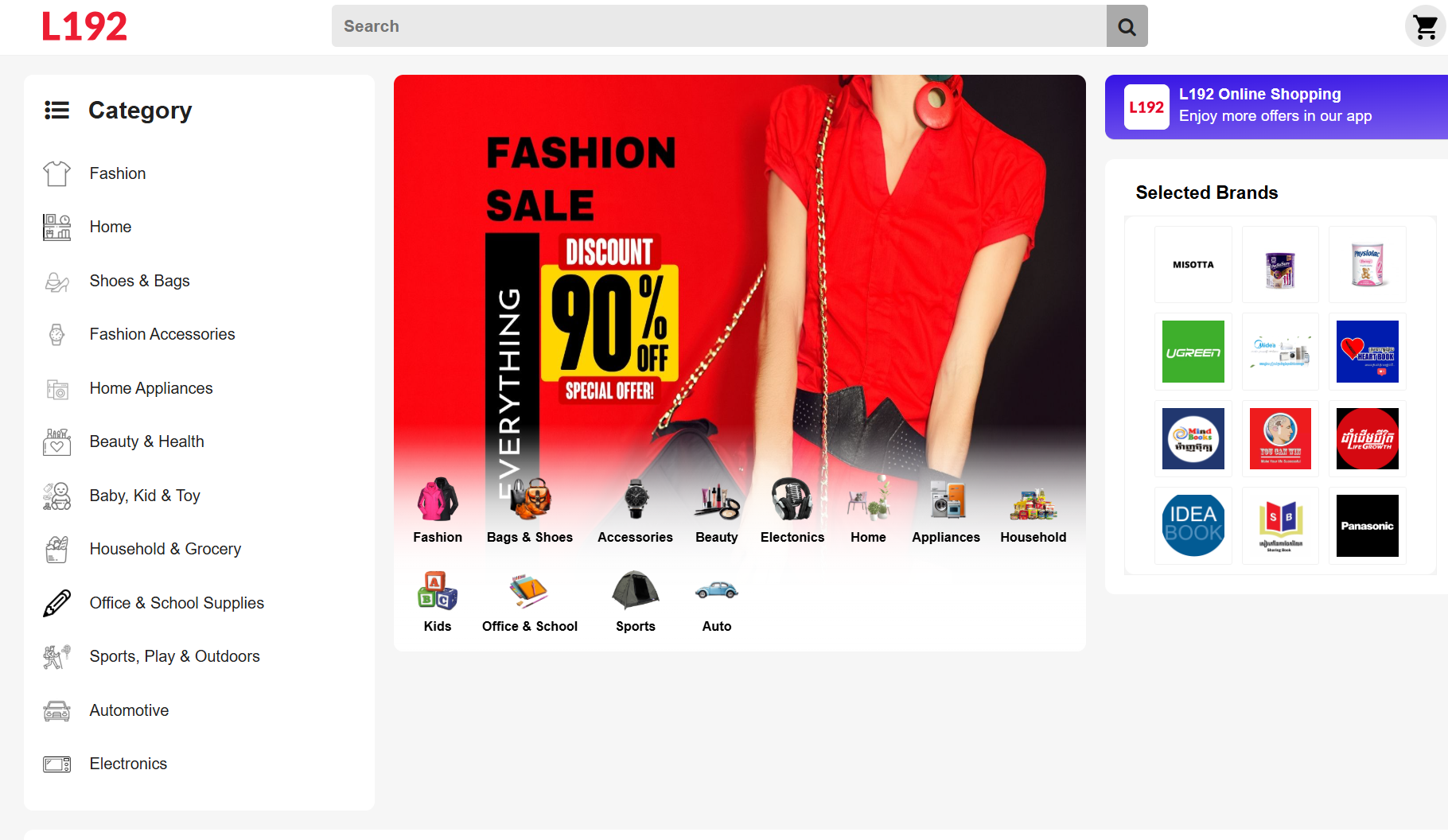Select the Panasonic brand tile
The image size is (1448, 840).
pyautogui.click(x=1367, y=526)
